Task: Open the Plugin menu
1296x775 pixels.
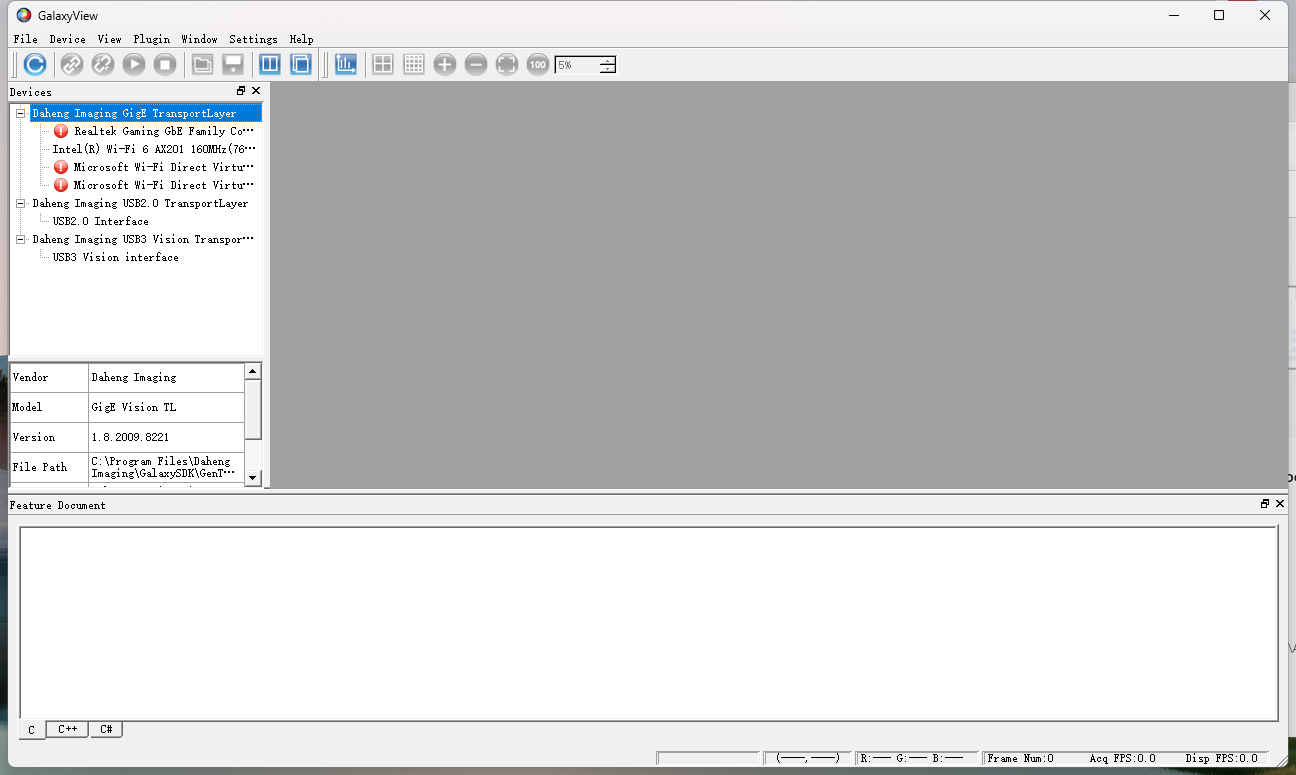Action: 152,39
